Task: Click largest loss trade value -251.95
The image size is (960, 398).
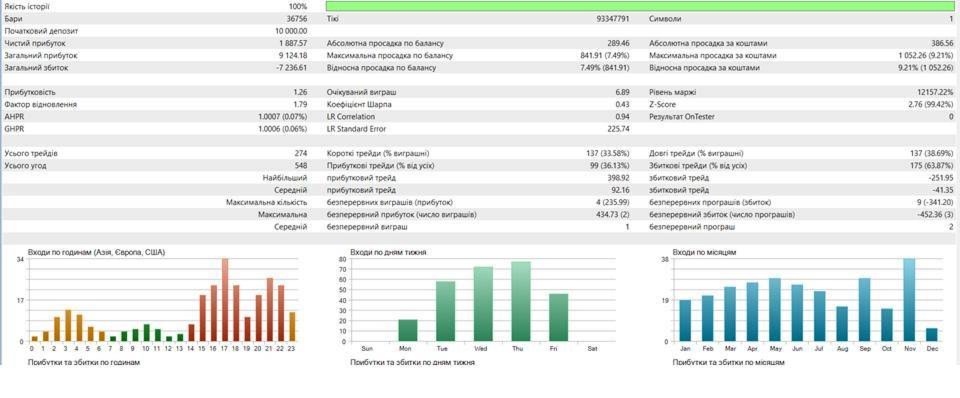Action: click(941, 178)
